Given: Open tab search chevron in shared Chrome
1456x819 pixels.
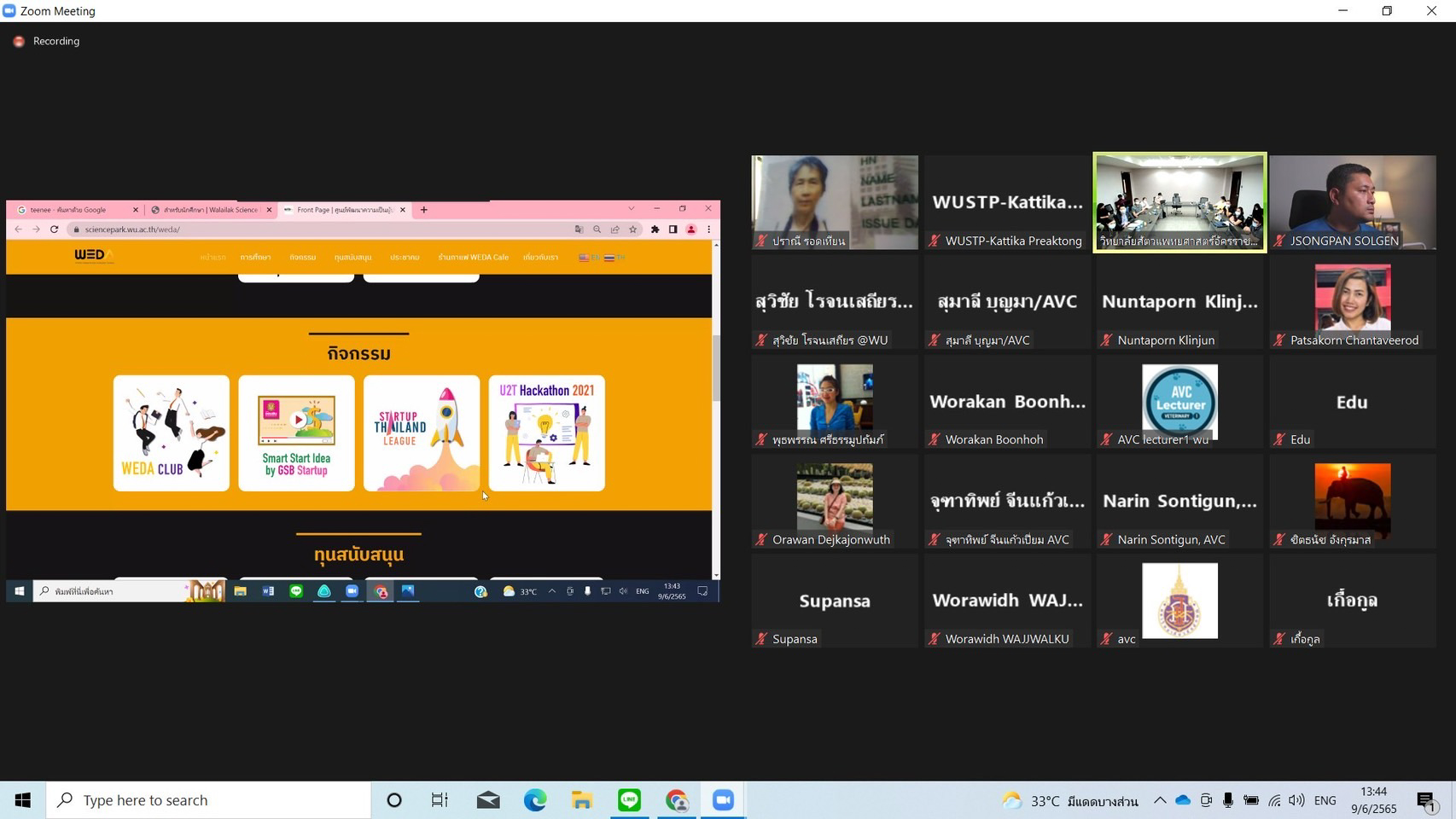Looking at the screenshot, I should click(631, 209).
